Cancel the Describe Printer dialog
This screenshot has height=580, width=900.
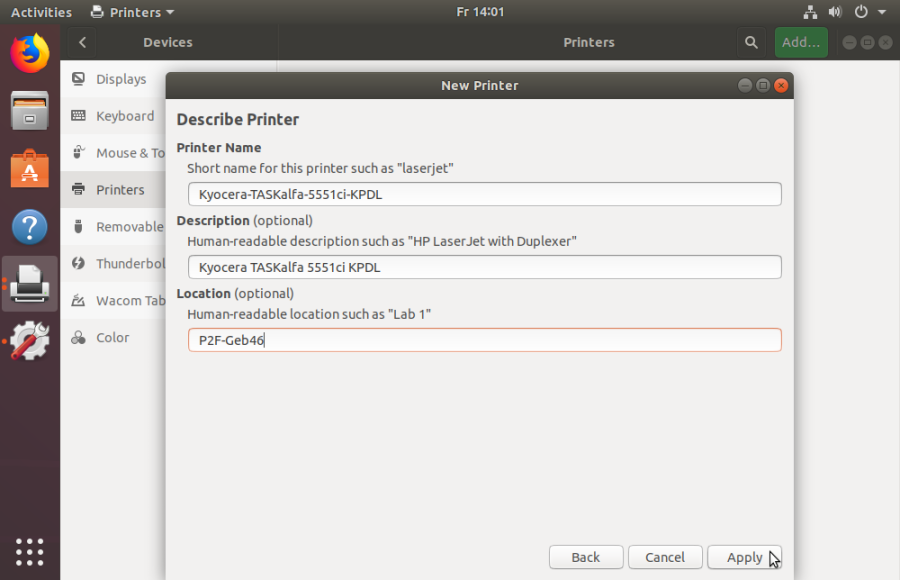pyautogui.click(x=665, y=557)
